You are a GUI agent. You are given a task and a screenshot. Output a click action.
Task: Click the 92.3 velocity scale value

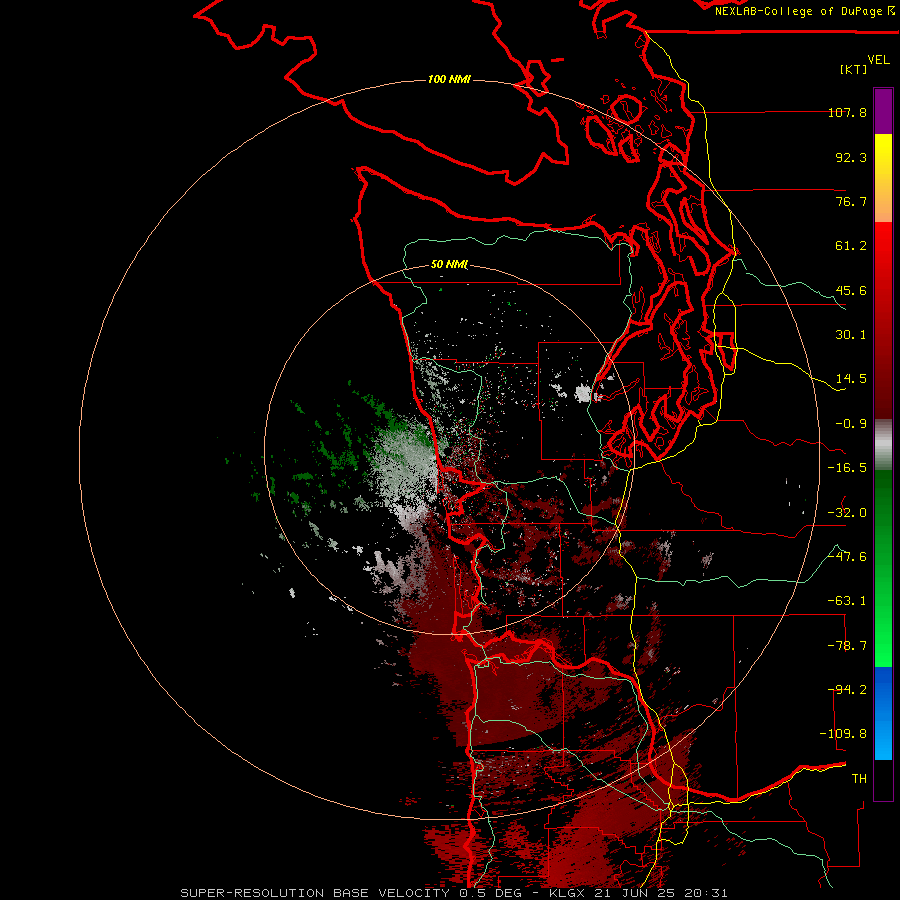(851, 157)
